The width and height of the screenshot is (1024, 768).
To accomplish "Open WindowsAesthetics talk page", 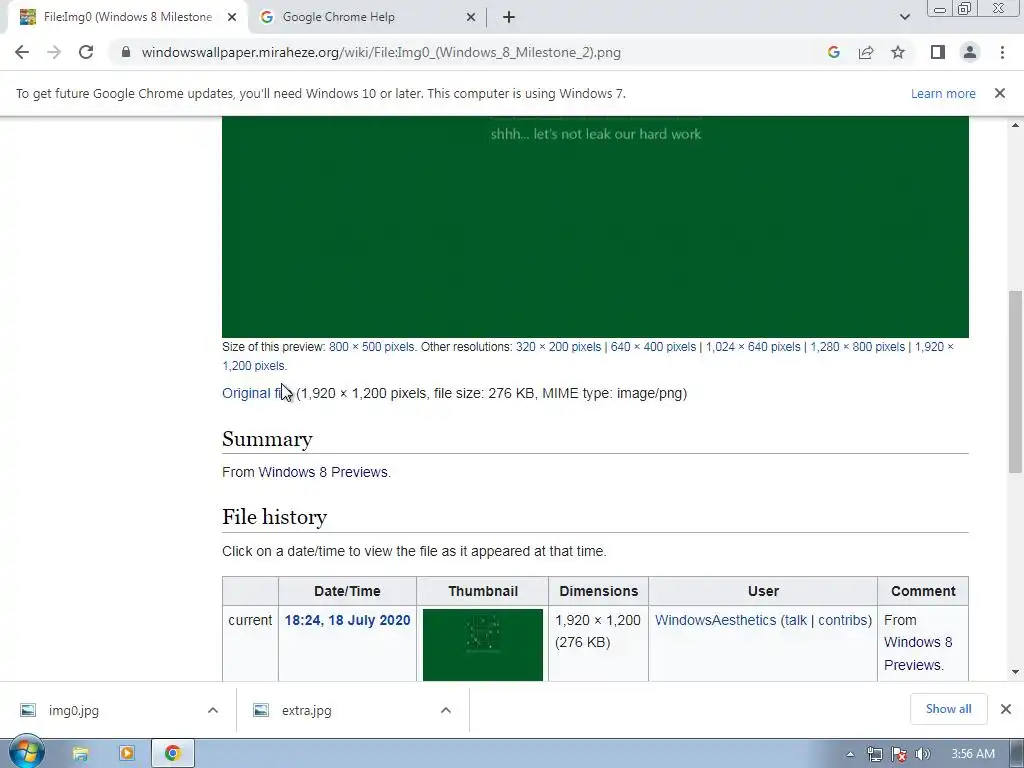I will click(795, 620).
